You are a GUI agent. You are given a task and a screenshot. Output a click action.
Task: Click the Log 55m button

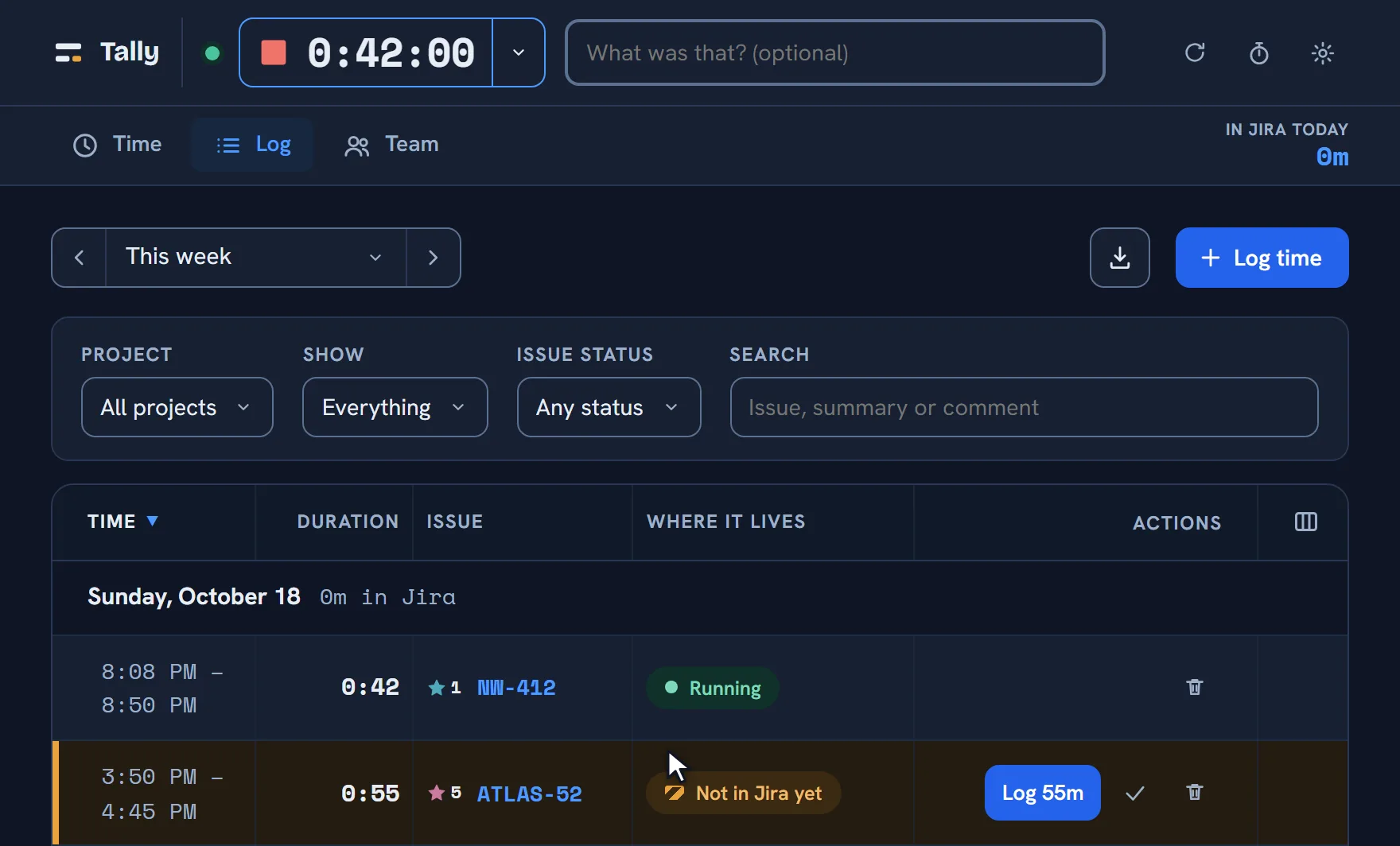pyautogui.click(x=1042, y=793)
